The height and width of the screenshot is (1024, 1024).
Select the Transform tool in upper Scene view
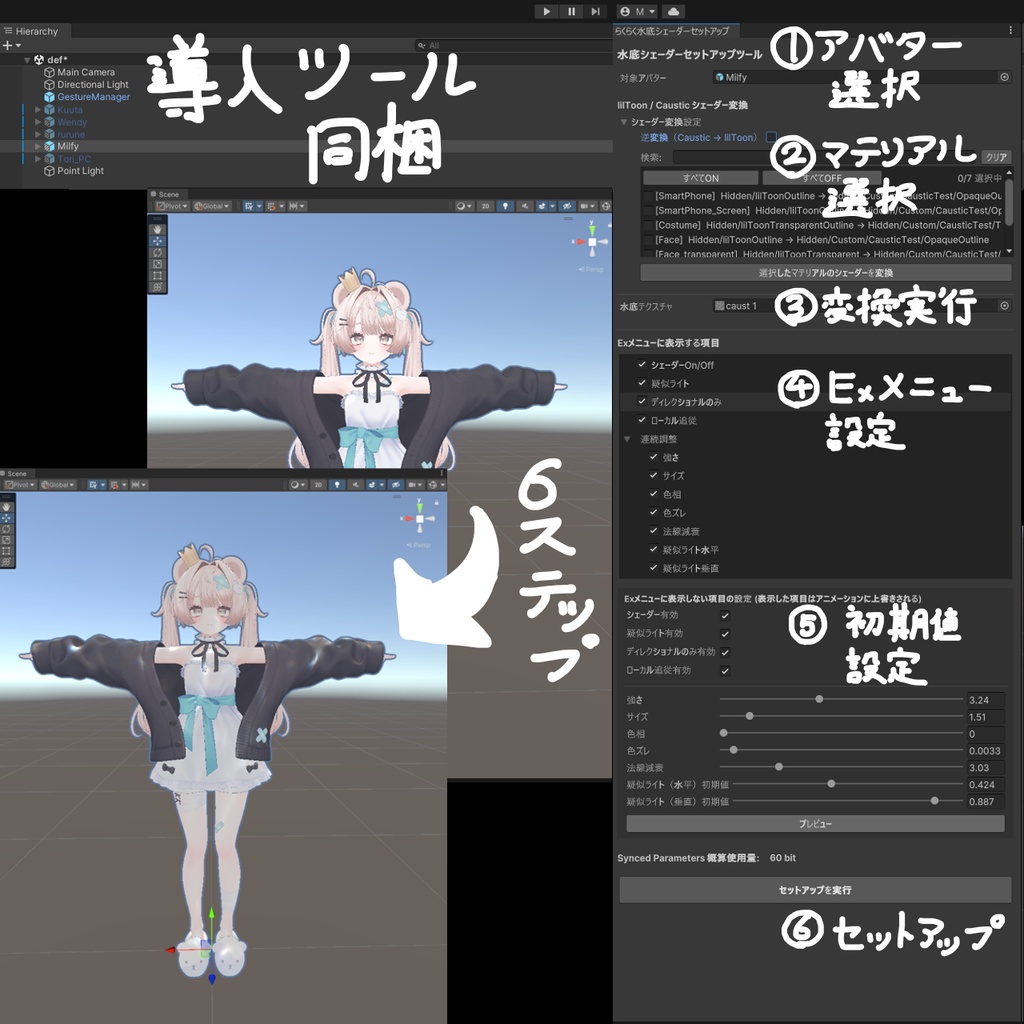pos(157,287)
